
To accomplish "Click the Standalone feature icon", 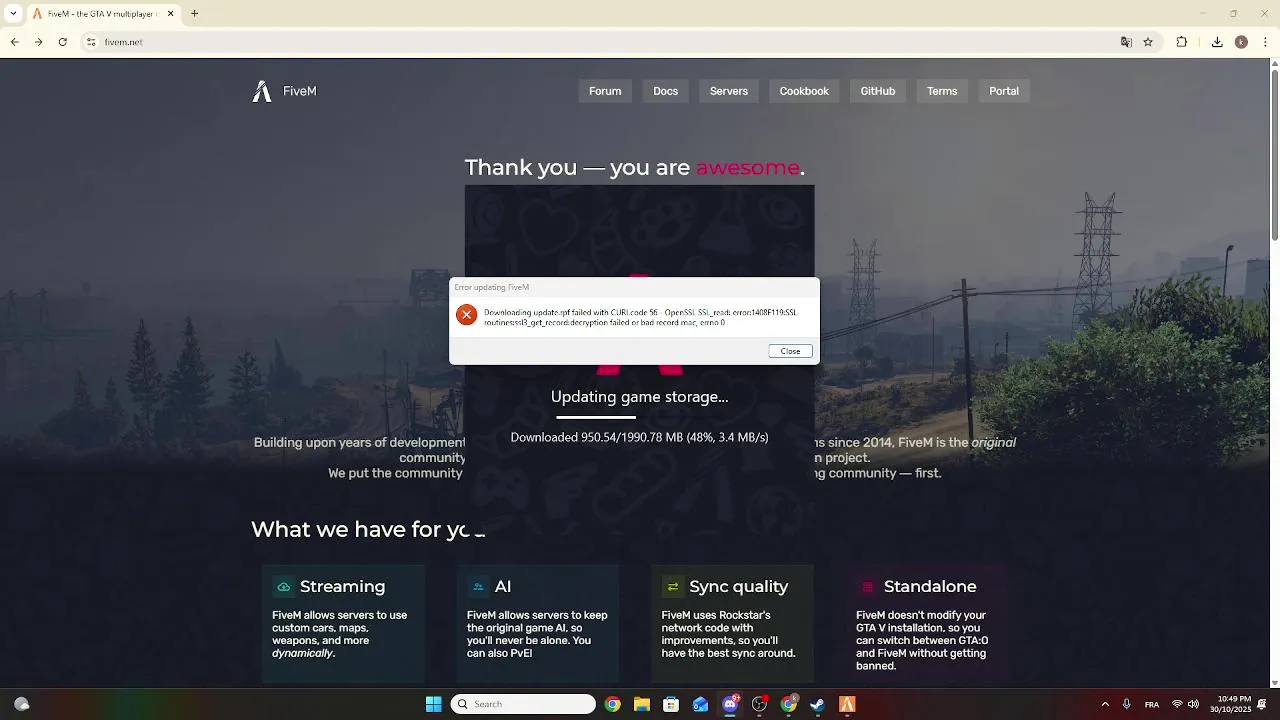I will [867, 587].
